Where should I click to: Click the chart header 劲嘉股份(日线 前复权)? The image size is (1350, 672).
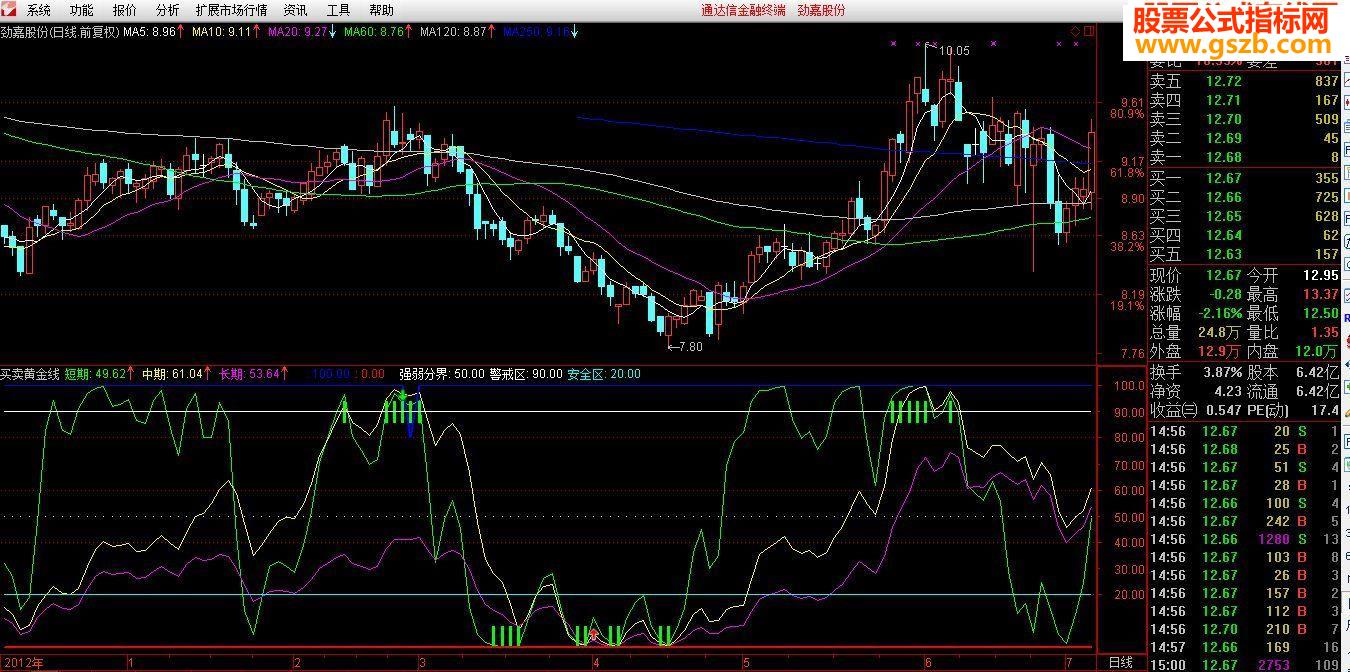coord(60,32)
